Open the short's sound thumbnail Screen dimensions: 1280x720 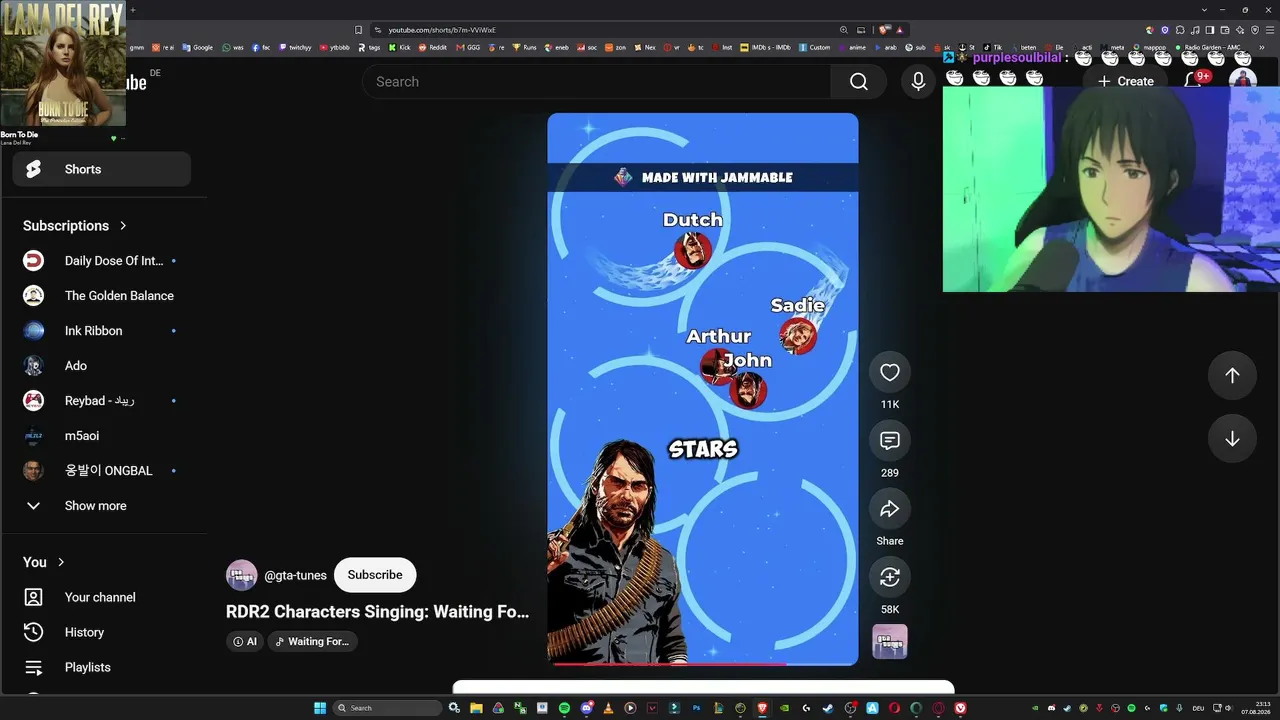[890, 642]
